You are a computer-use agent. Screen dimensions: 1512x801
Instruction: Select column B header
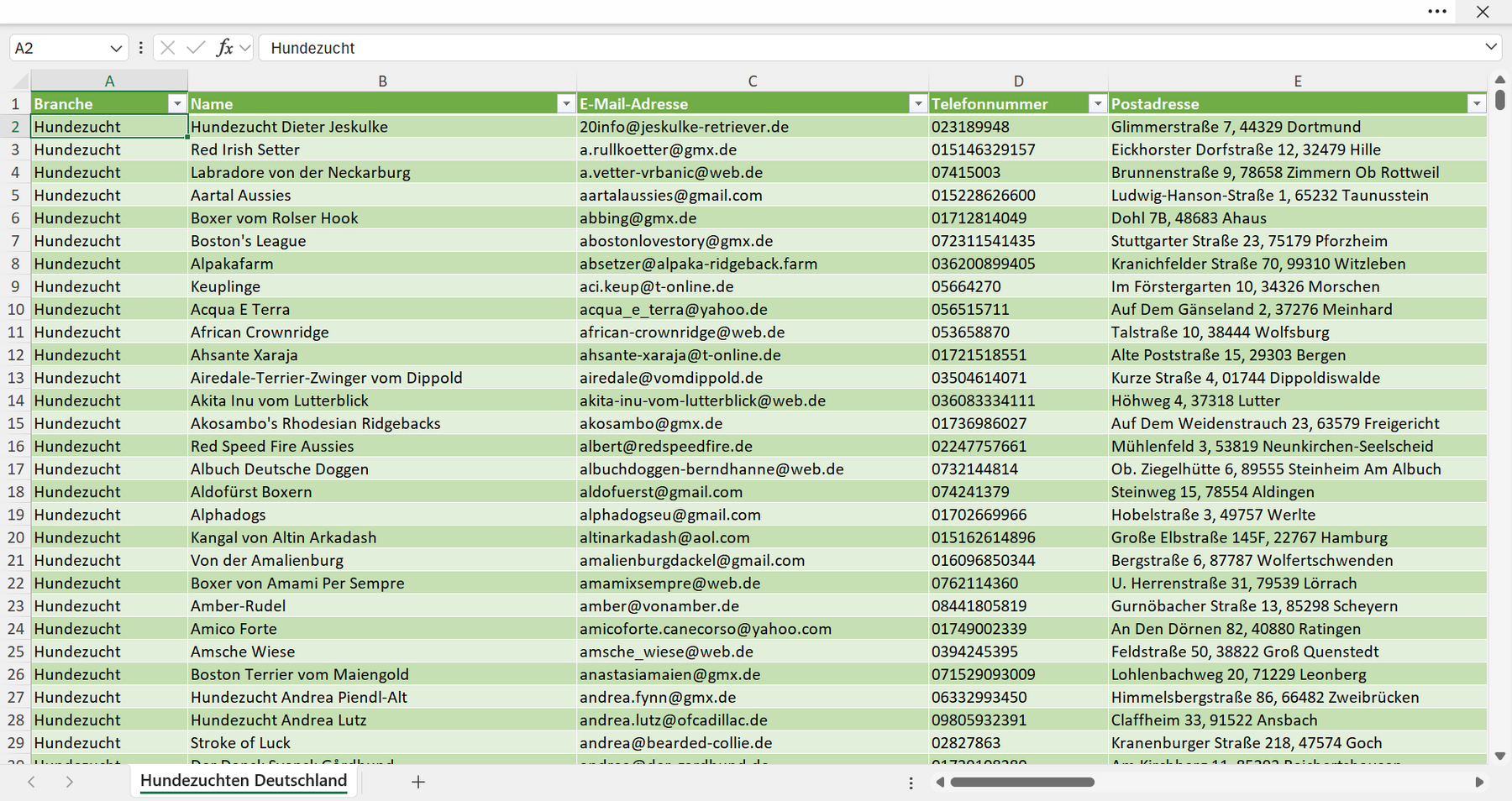pyautogui.click(x=382, y=81)
